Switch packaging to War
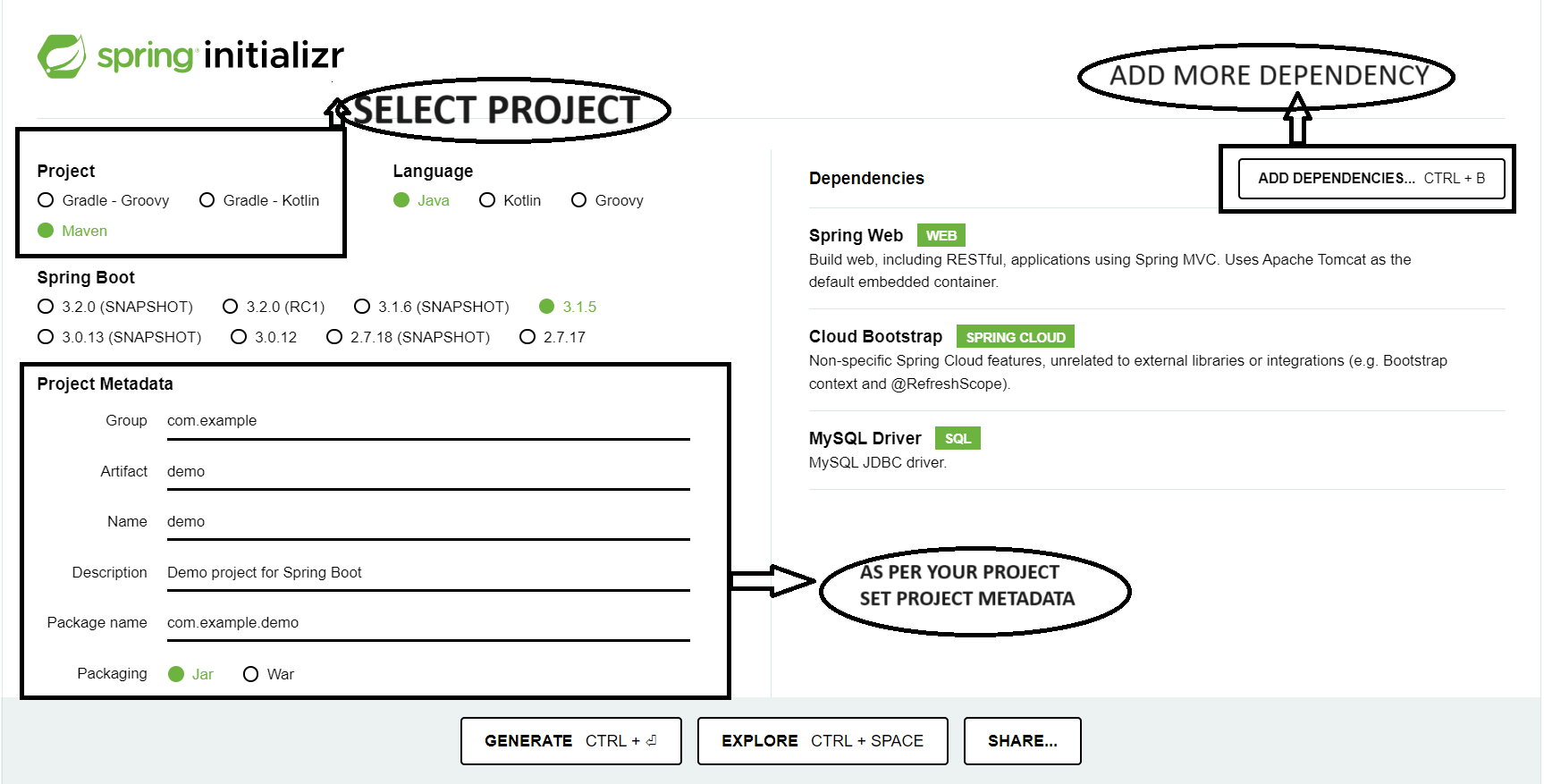Image resolution: width=1544 pixels, height=784 pixels. click(x=251, y=674)
